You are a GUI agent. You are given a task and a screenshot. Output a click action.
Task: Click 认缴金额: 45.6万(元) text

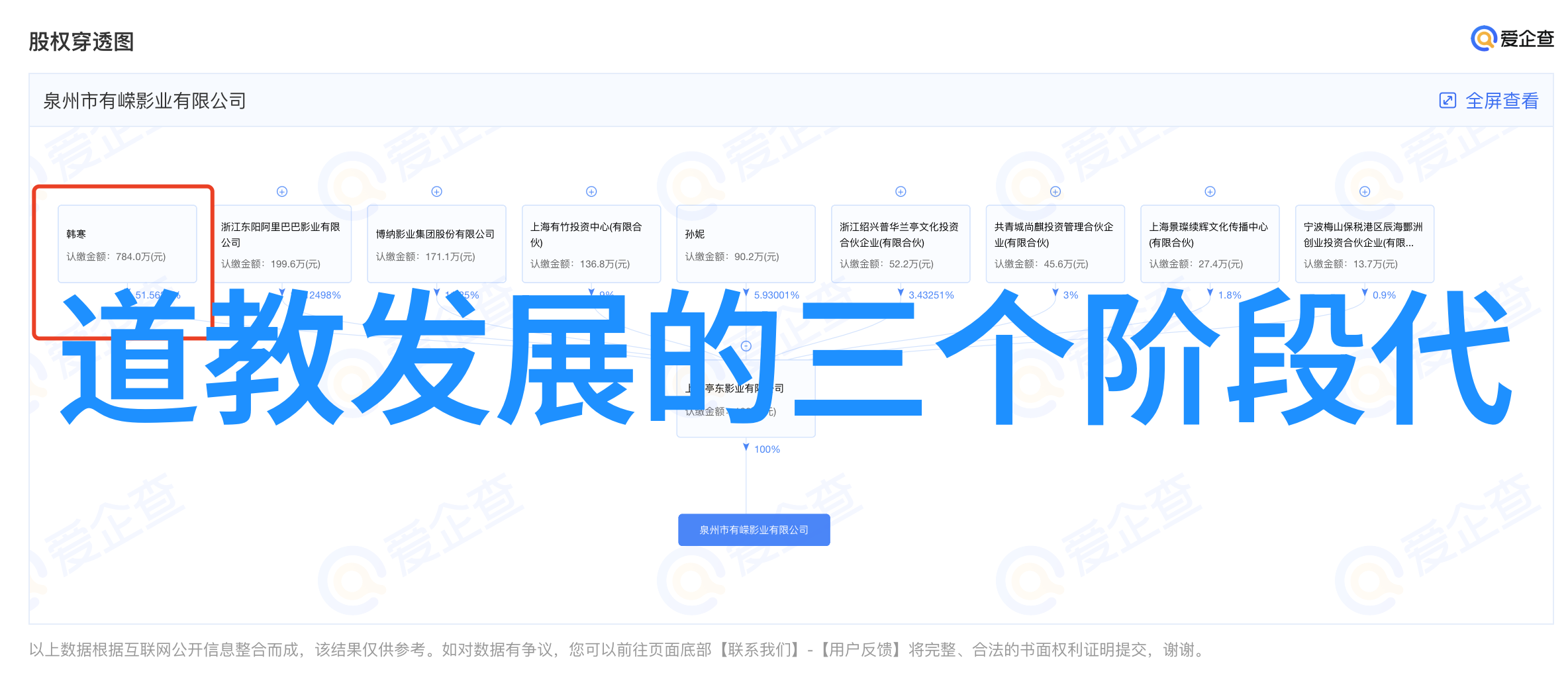[x=1042, y=264]
